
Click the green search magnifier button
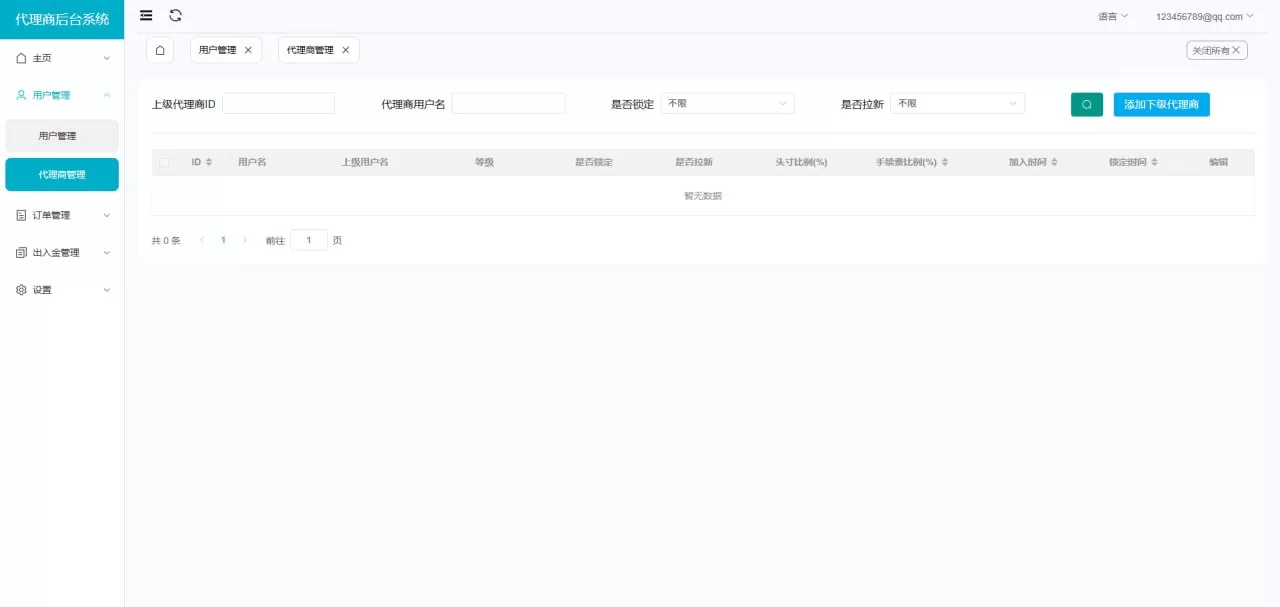coord(1086,103)
